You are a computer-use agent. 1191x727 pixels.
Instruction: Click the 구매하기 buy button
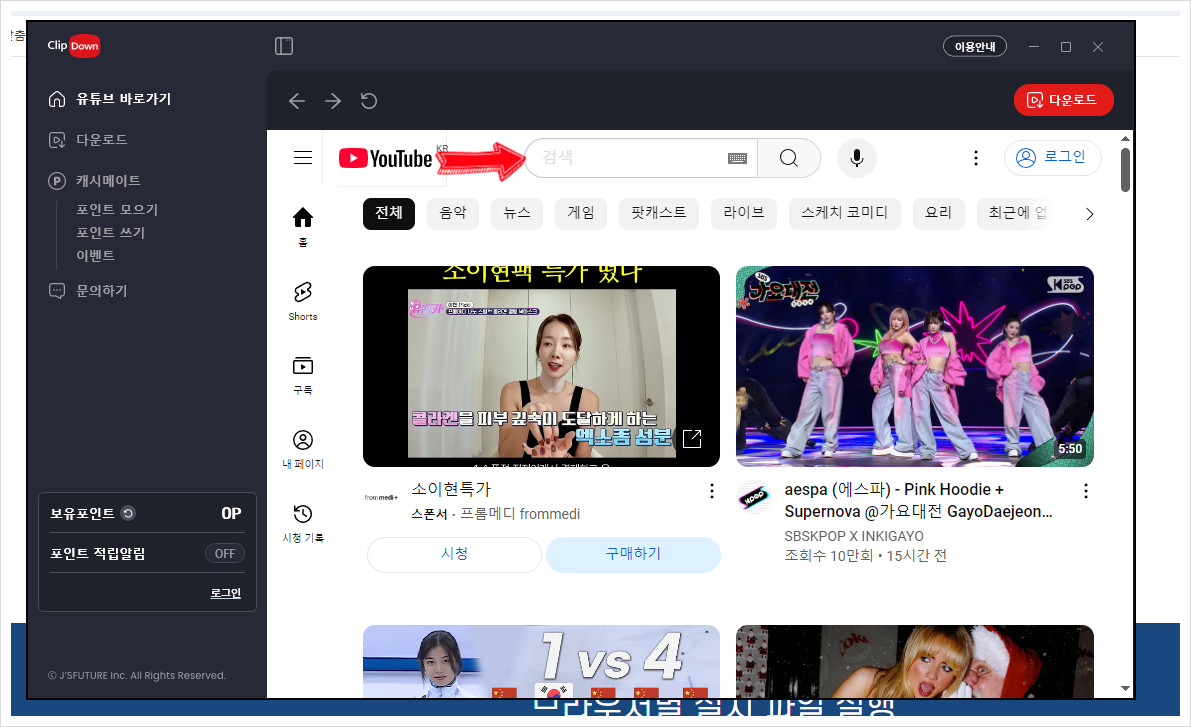point(633,555)
